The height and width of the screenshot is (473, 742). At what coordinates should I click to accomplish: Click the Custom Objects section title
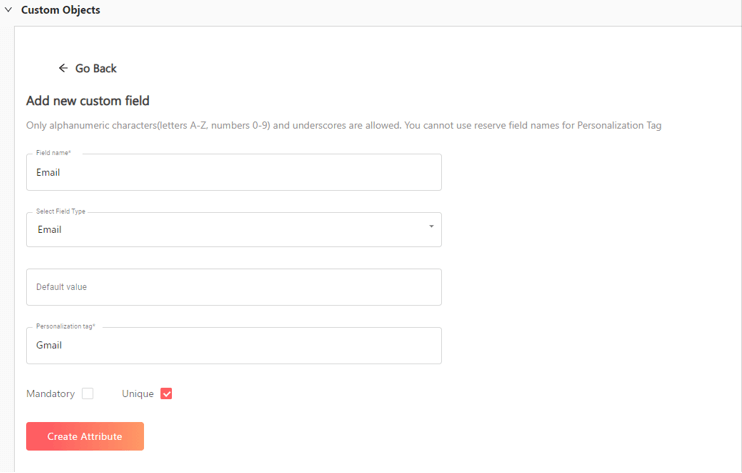coord(61,10)
